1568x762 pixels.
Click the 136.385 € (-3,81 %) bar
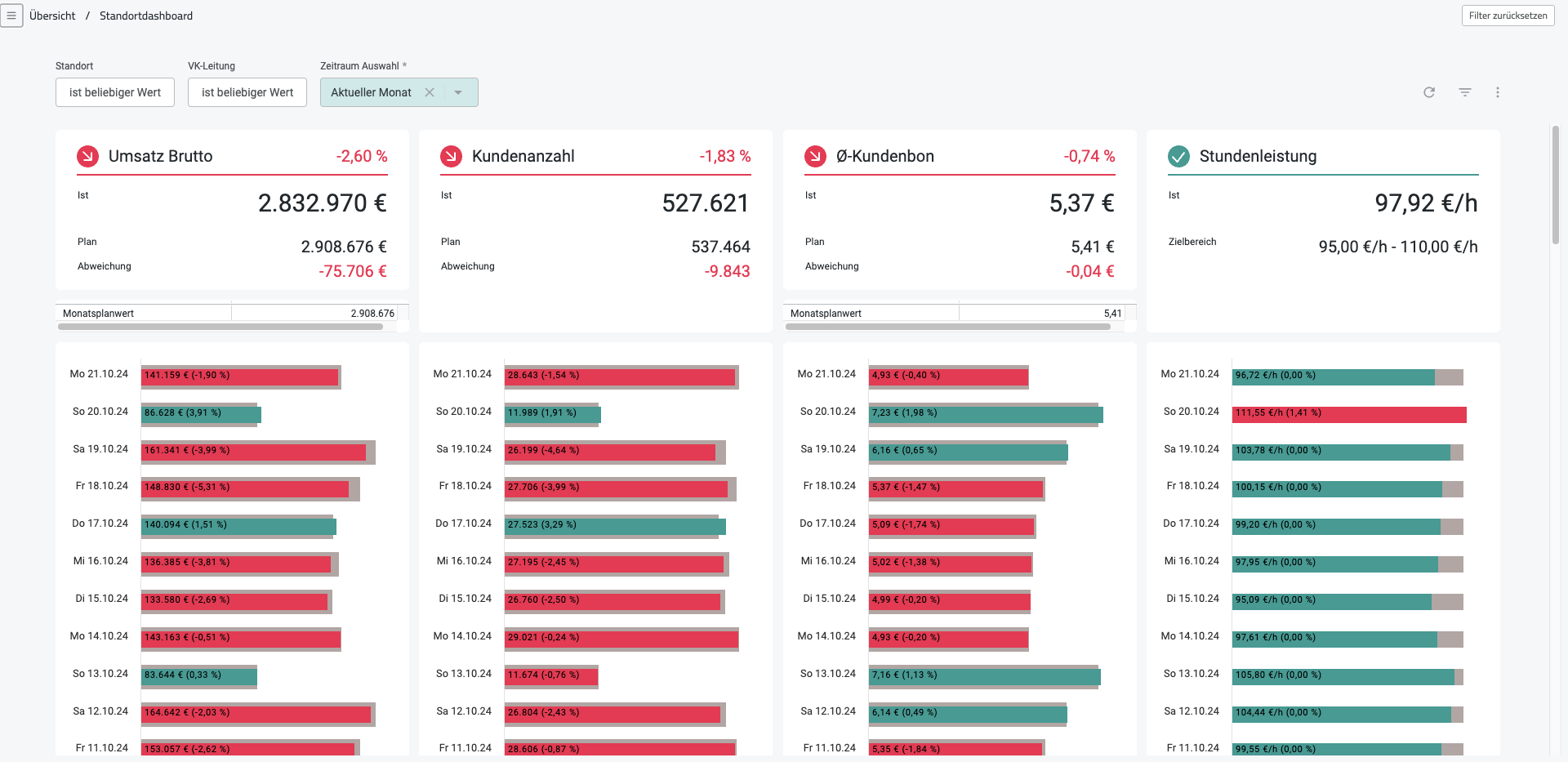(x=237, y=563)
